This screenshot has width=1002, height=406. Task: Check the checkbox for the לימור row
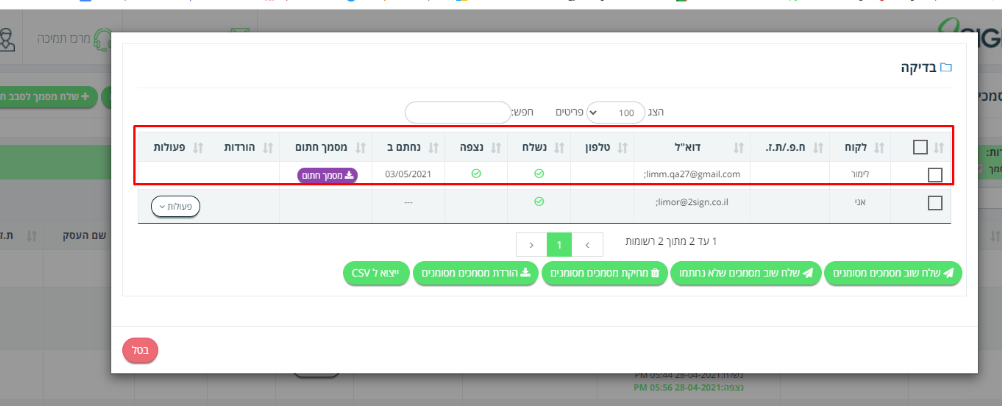tap(935, 174)
